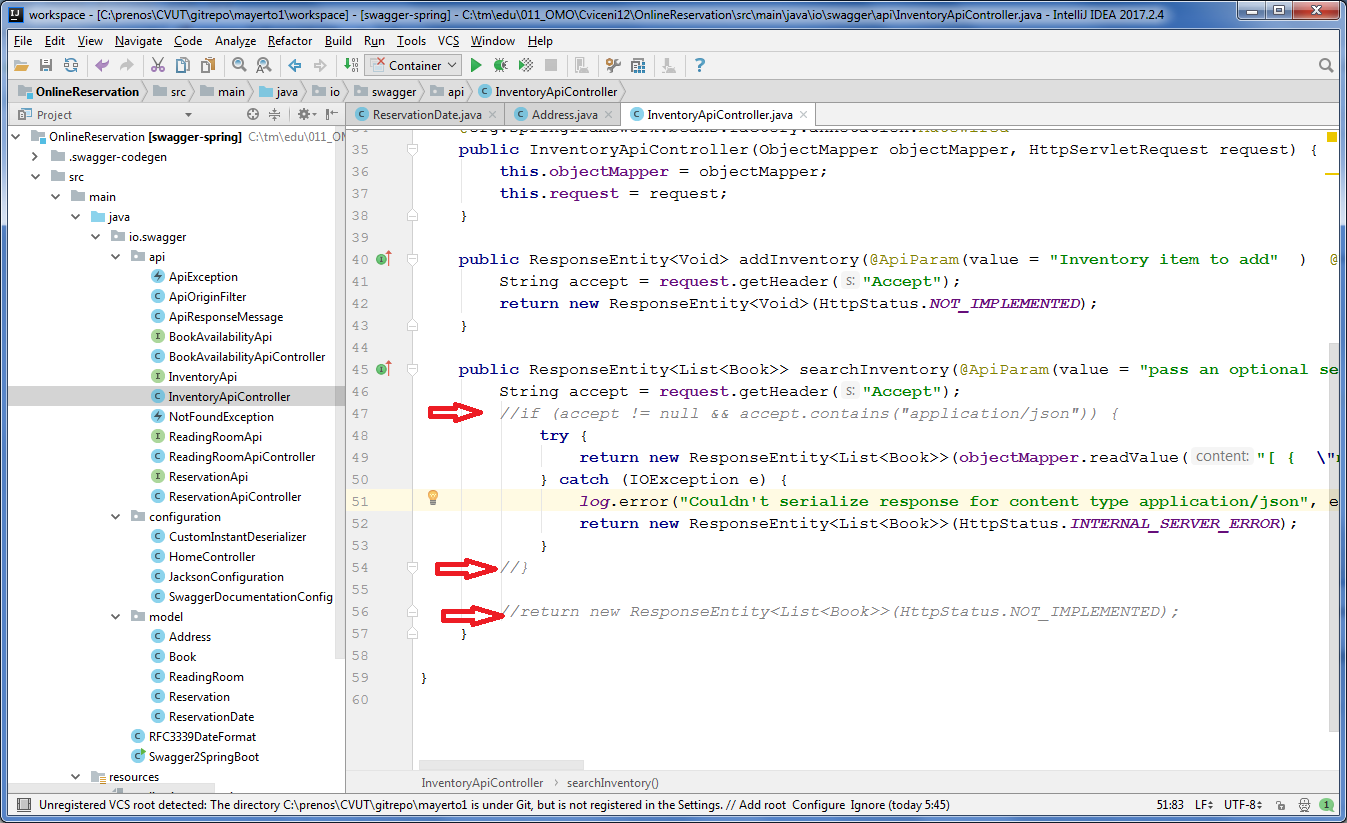Open the Refactor menu
This screenshot has height=823, width=1347.
click(290, 41)
